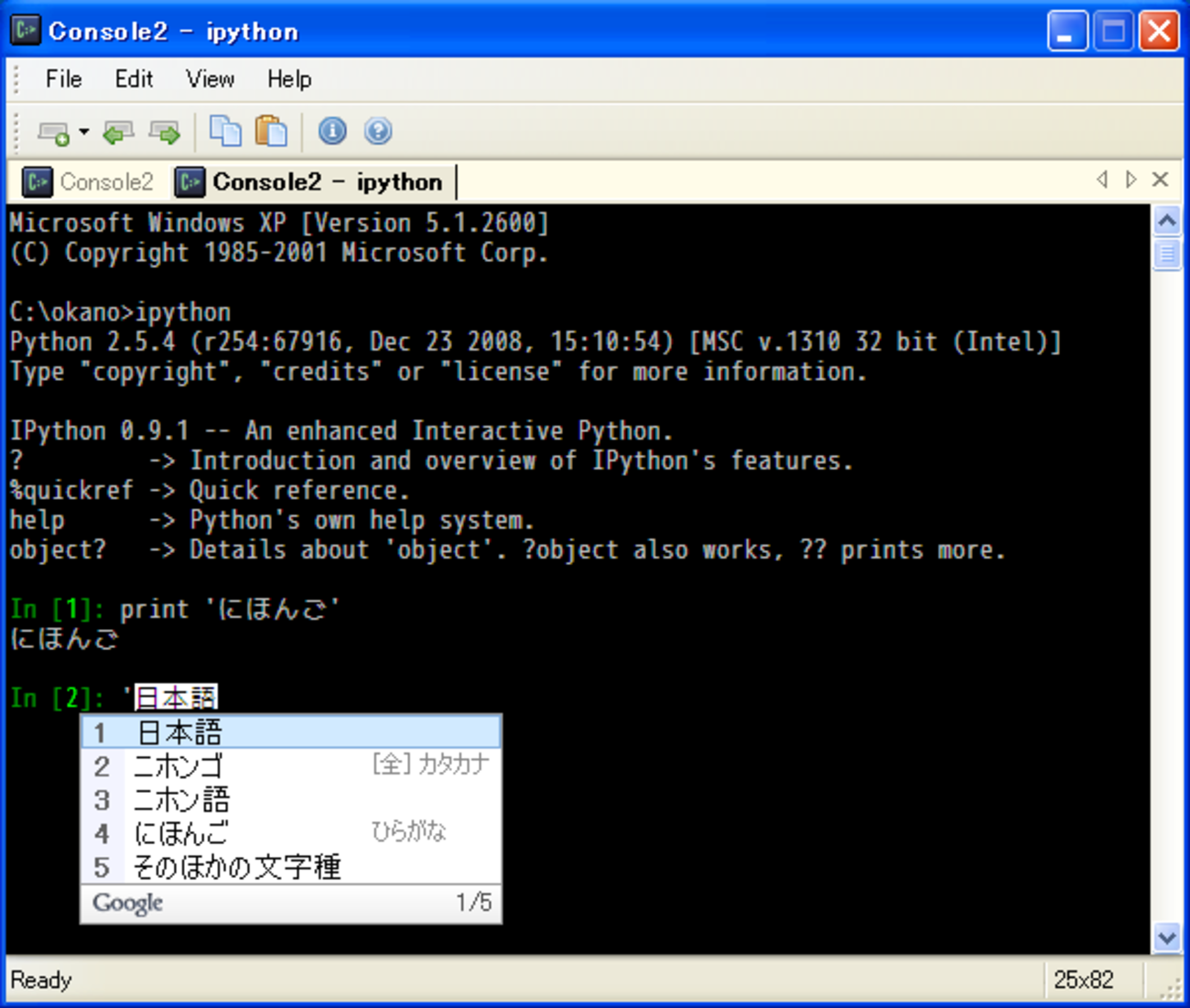Choose IME candidate 4 にほんご

coord(291,833)
